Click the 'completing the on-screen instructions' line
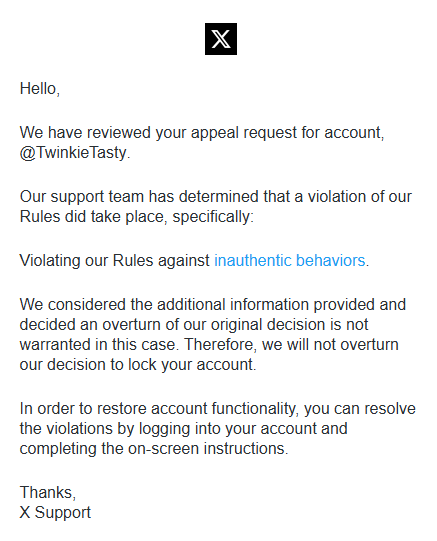The image size is (437, 541). (x=154, y=449)
